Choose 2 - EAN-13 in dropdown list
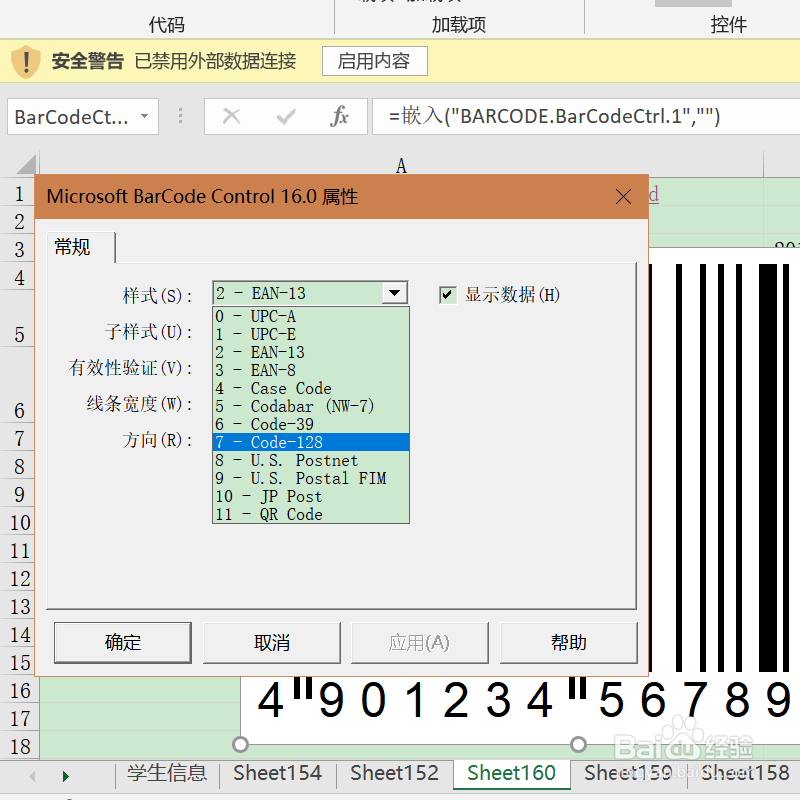 pyautogui.click(x=311, y=352)
